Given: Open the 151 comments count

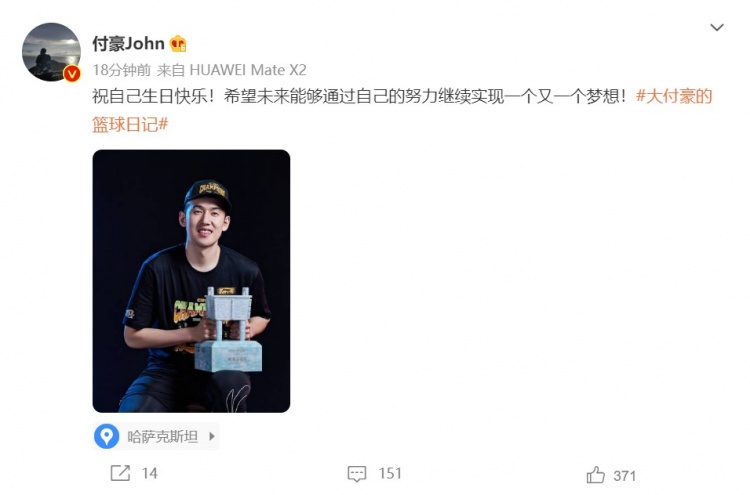Looking at the screenshot, I should (390, 473).
